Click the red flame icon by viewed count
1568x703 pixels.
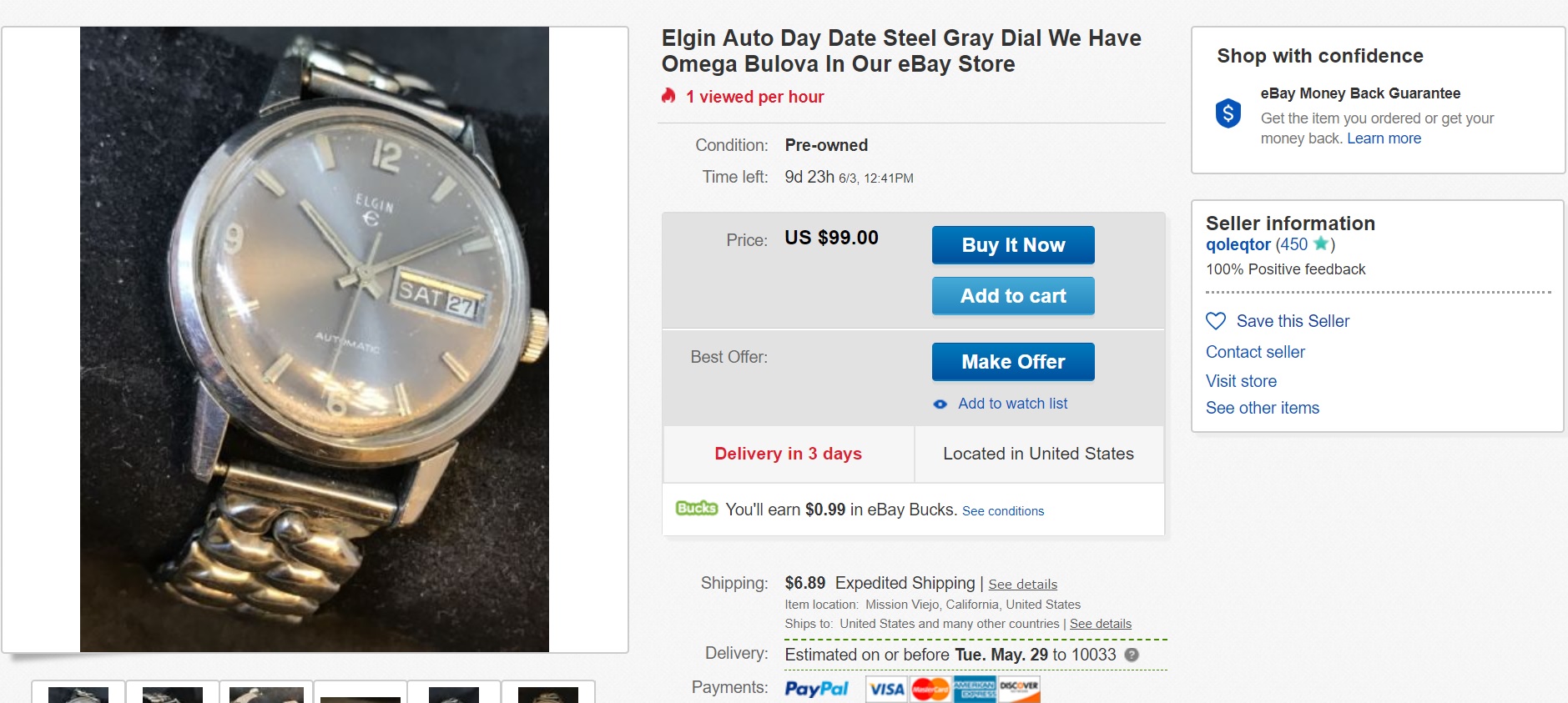[668, 96]
